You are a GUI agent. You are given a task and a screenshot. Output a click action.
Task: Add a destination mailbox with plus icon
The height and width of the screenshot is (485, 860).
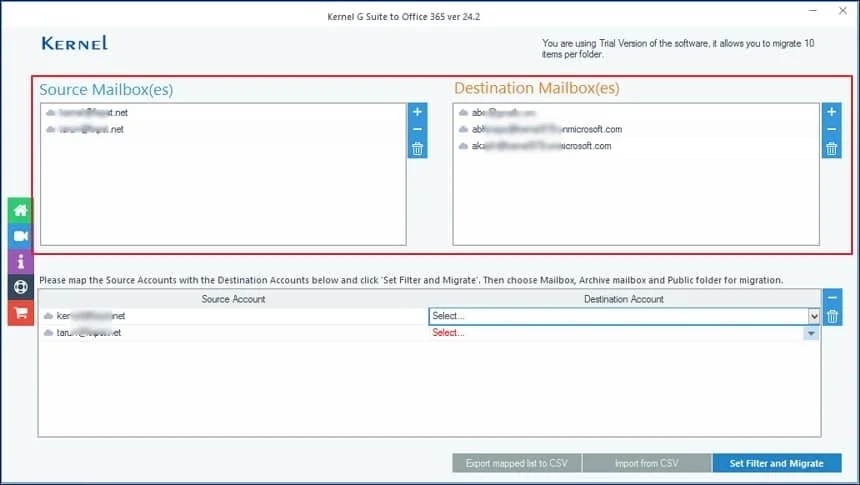[x=831, y=112]
